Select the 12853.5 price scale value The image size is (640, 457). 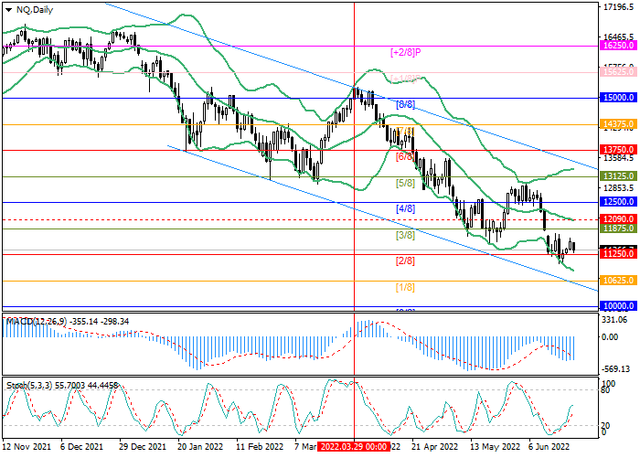620,188
